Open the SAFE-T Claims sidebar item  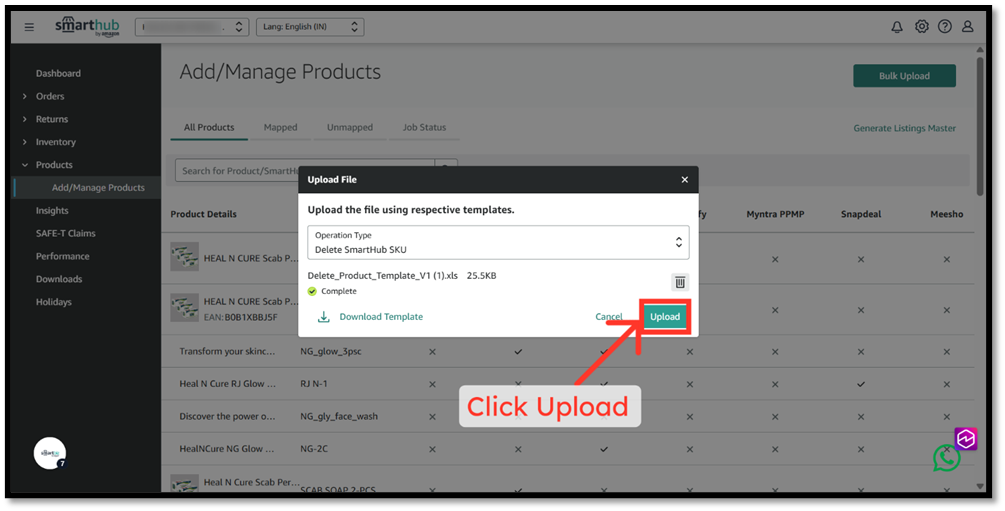65,233
